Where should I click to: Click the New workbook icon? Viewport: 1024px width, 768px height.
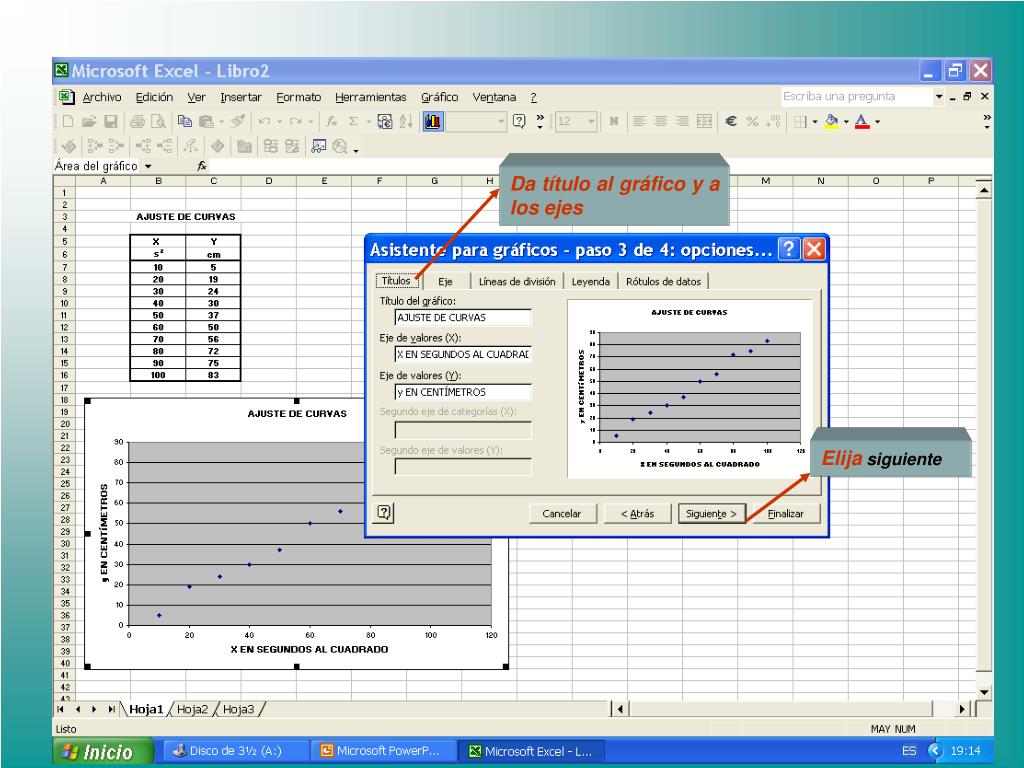68,121
